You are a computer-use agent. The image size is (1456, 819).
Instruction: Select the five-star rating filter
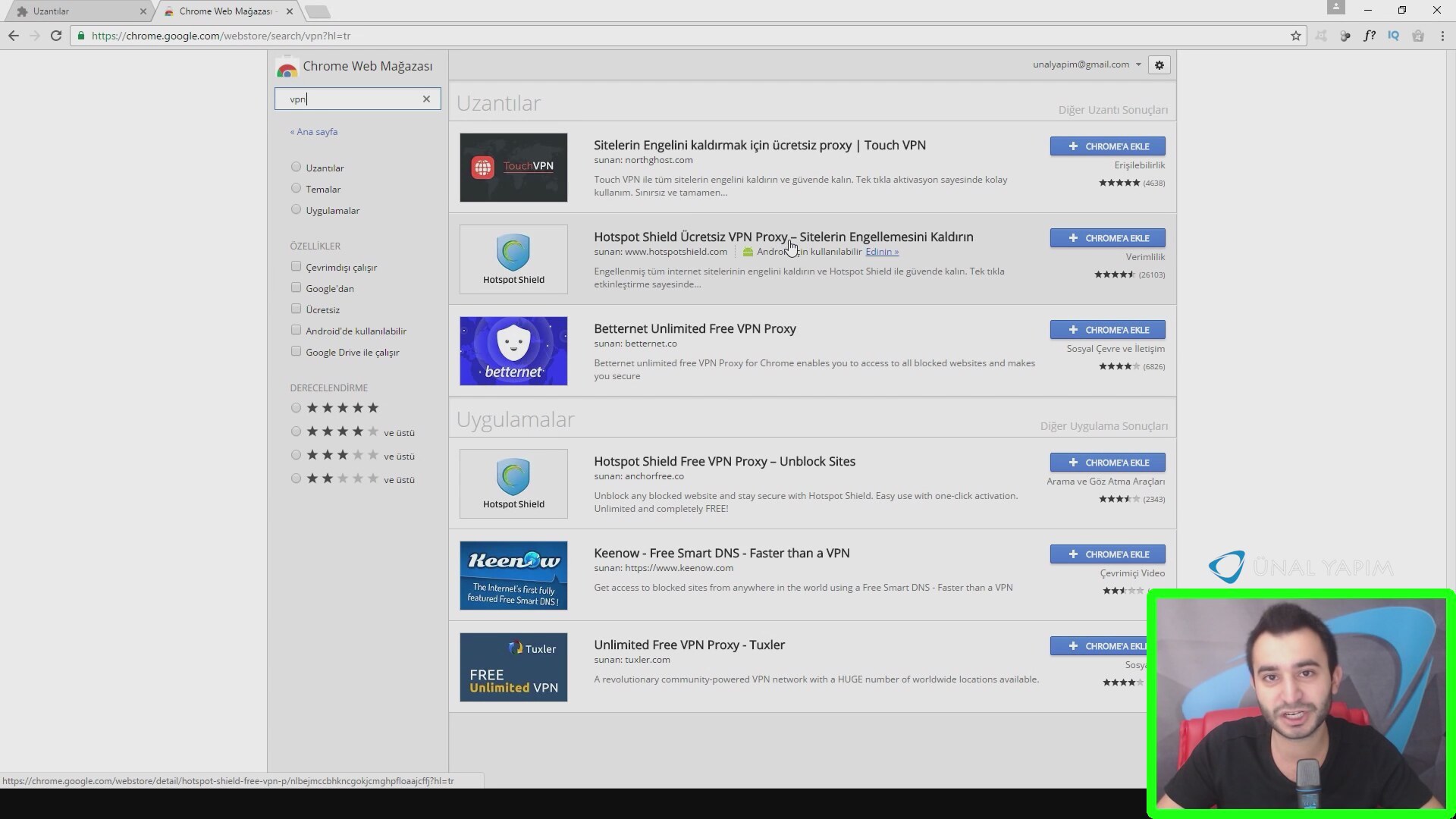[296, 408]
